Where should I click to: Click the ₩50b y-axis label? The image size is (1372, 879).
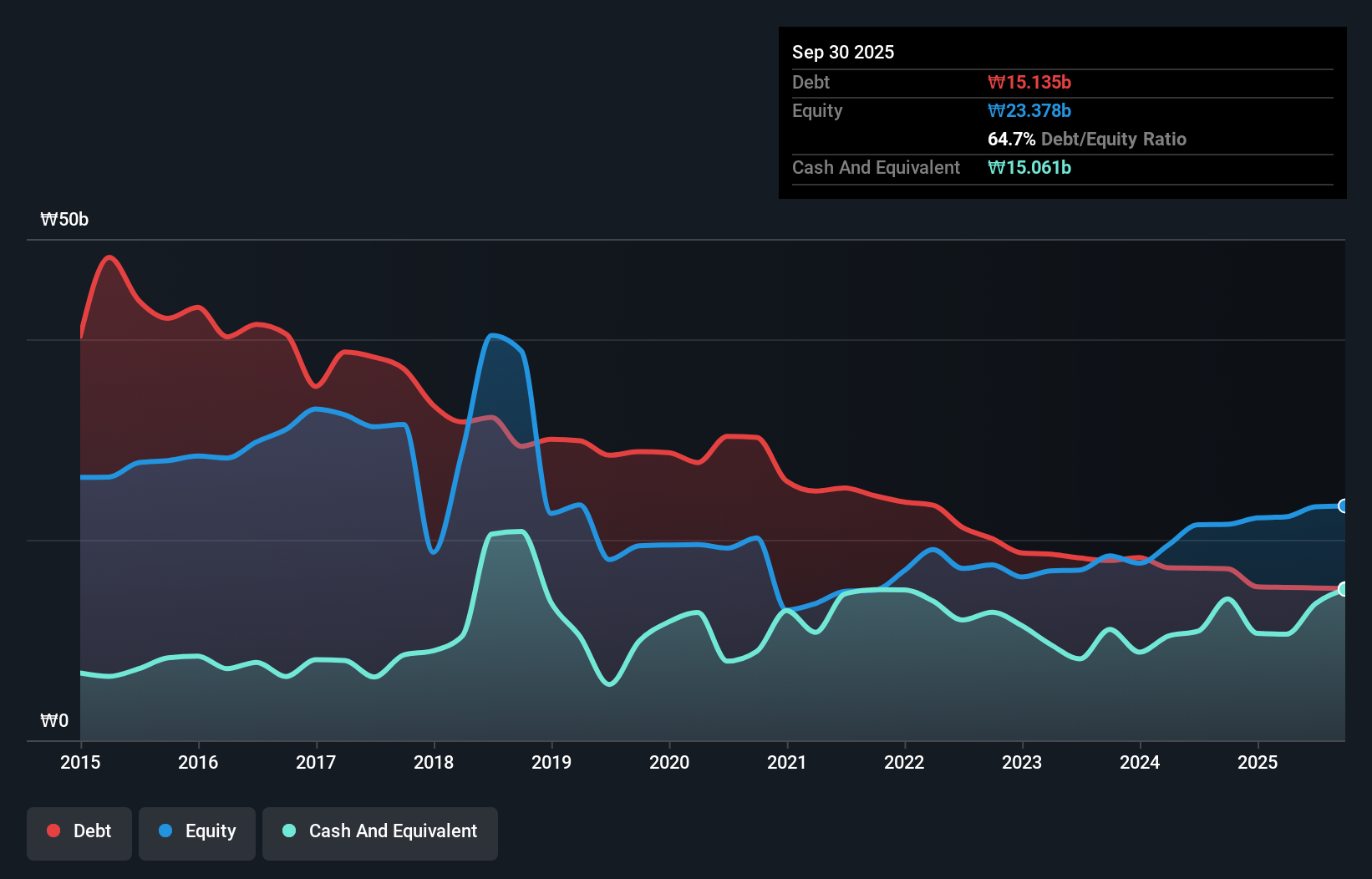pyautogui.click(x=64, y=219)
